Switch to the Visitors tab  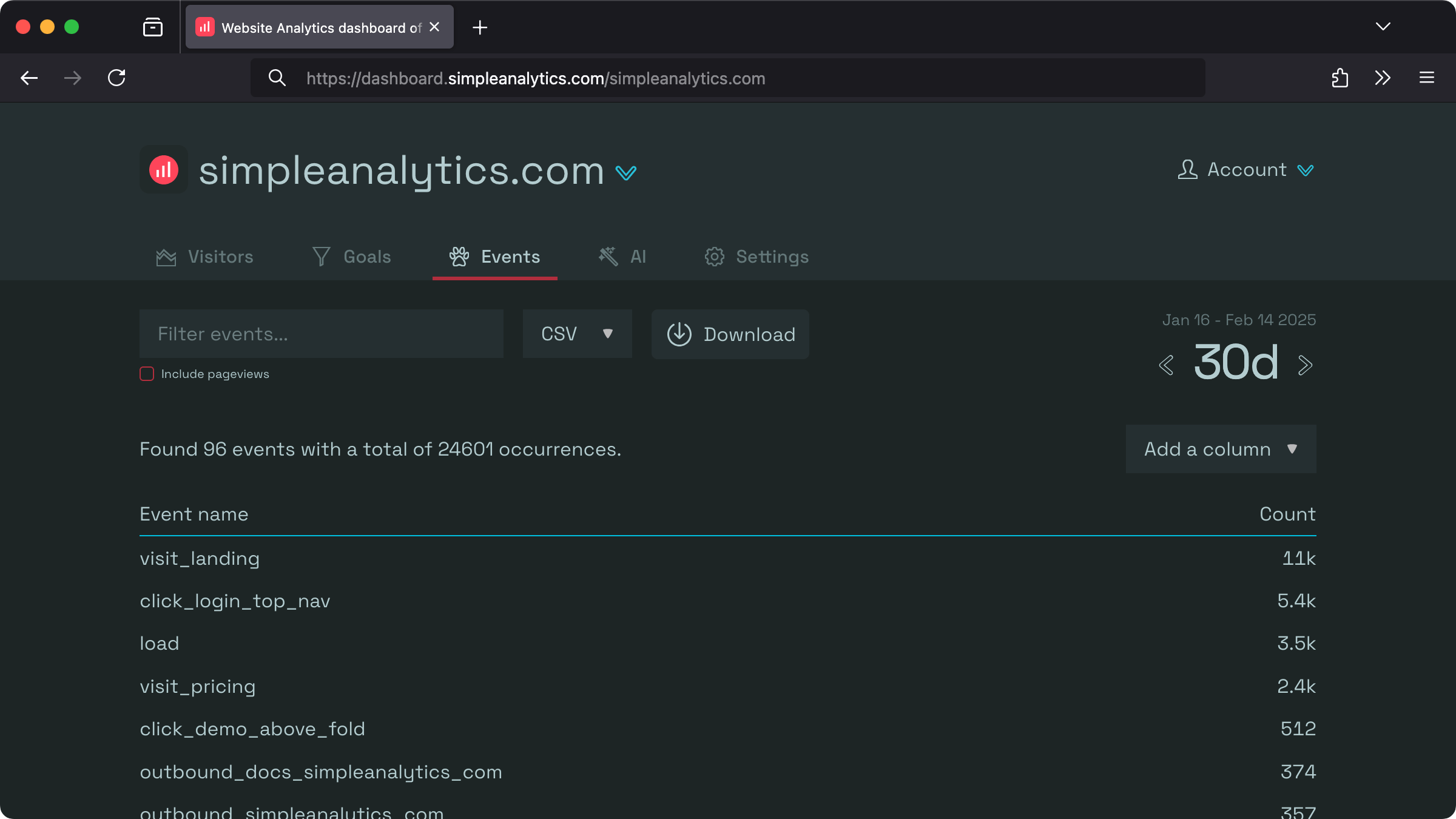click(204, 257)
